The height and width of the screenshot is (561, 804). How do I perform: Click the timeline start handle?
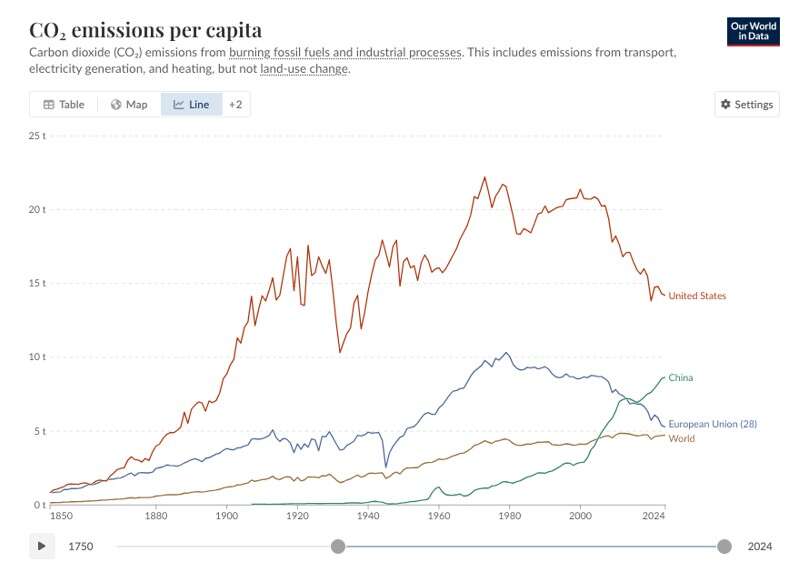click(338, 546)
